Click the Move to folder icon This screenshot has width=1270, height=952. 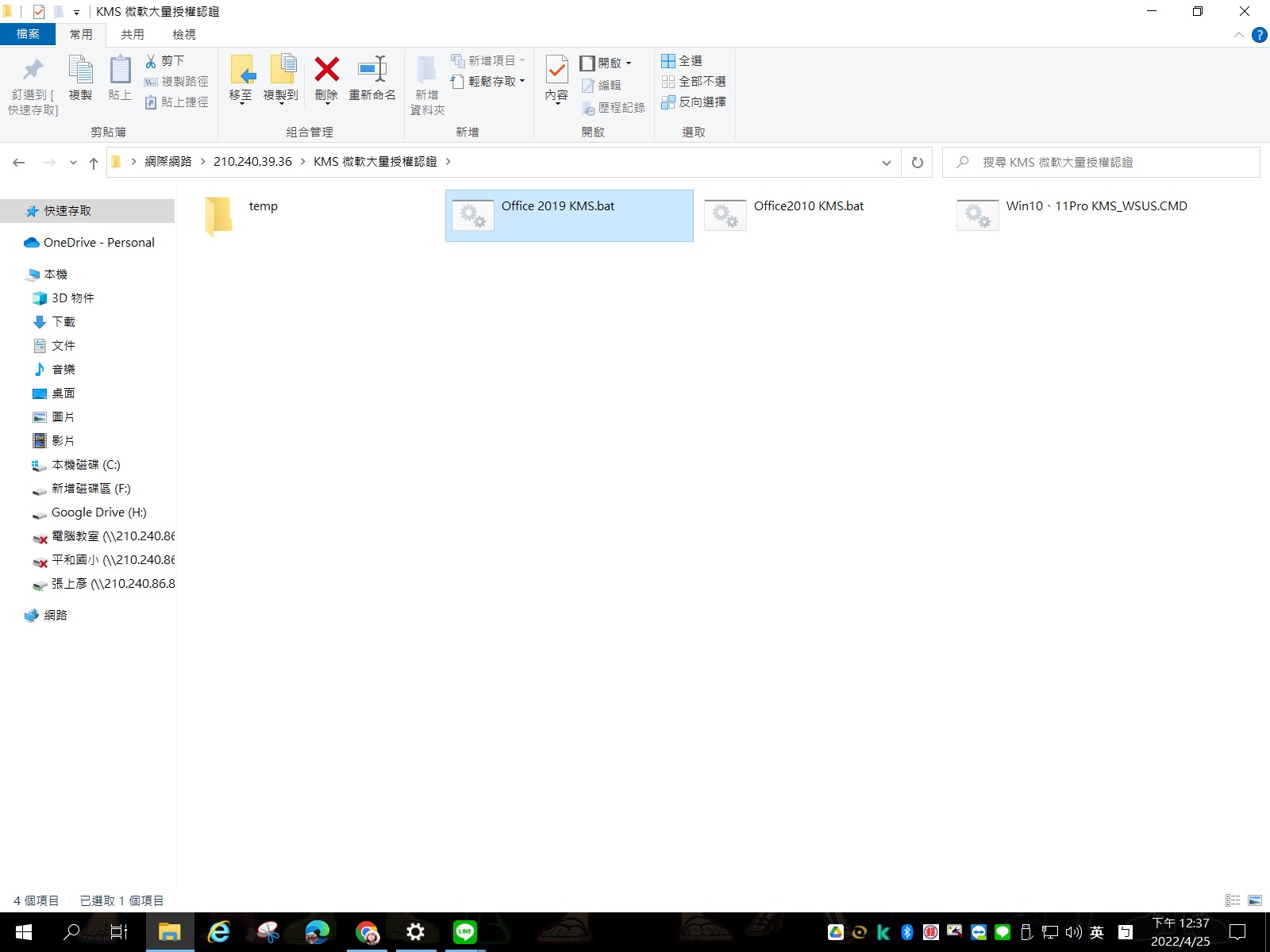coord(241,70)
